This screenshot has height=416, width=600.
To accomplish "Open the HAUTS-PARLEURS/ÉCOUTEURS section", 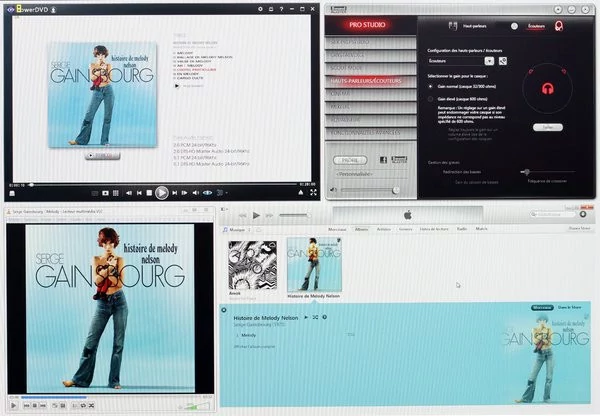I will [370, 81].
